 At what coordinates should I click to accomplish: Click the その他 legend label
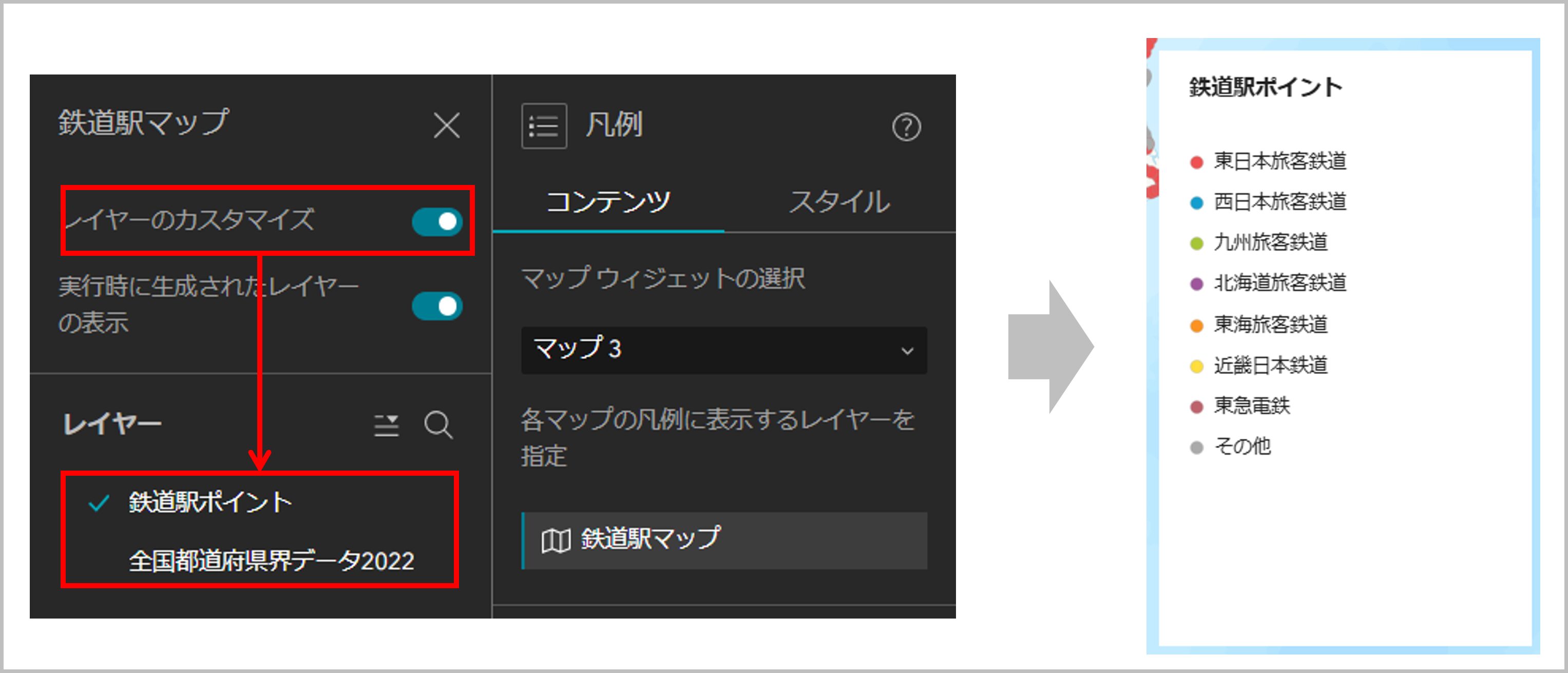1242,446
